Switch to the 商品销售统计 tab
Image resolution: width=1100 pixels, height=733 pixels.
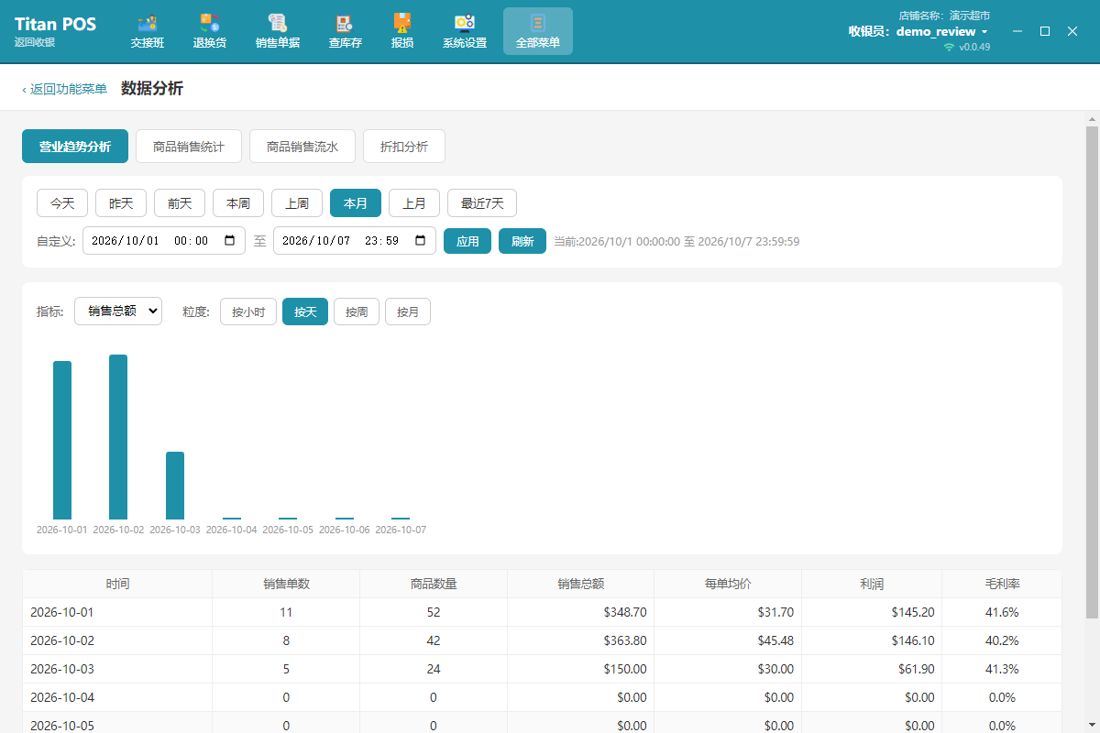coord(189,146)
